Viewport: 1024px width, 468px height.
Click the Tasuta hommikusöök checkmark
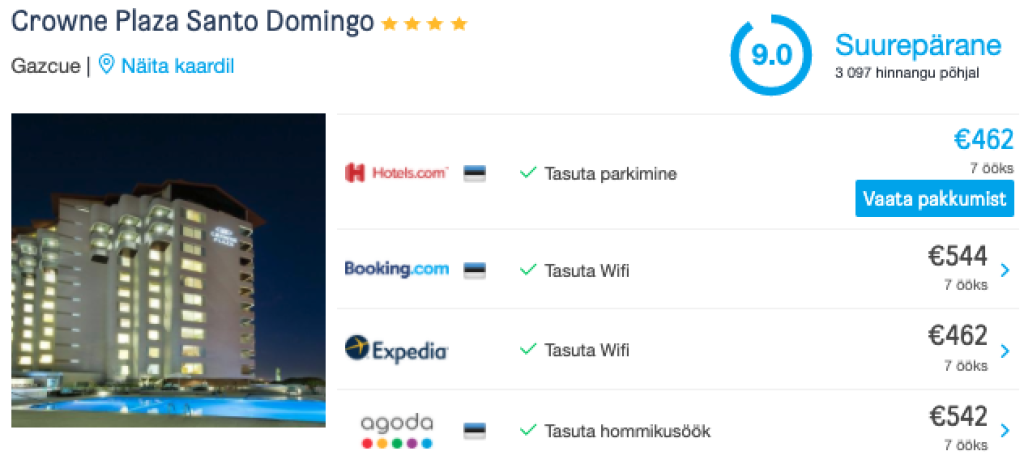(x=528, y=431)
